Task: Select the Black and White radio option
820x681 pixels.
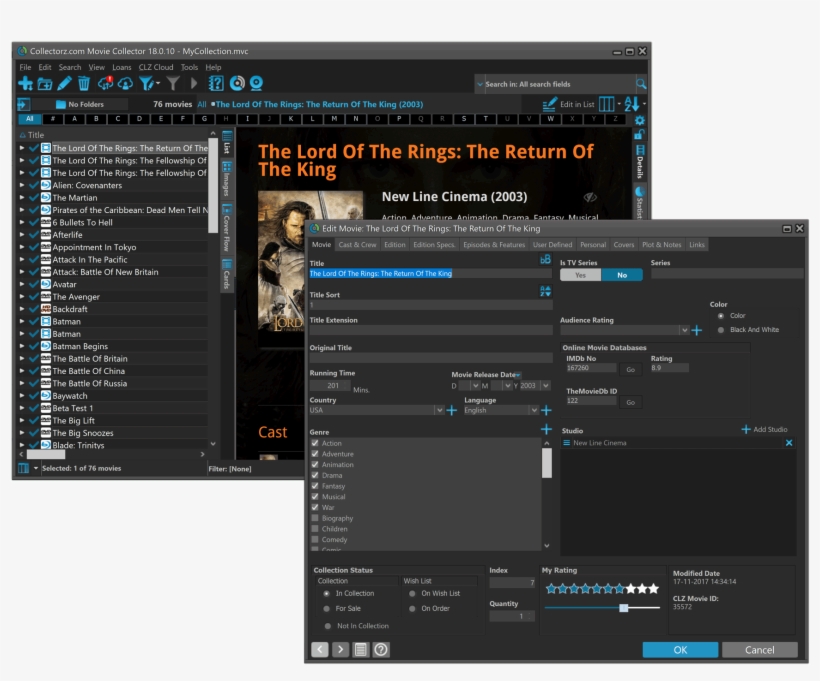Action: click(x=720, y=328)
